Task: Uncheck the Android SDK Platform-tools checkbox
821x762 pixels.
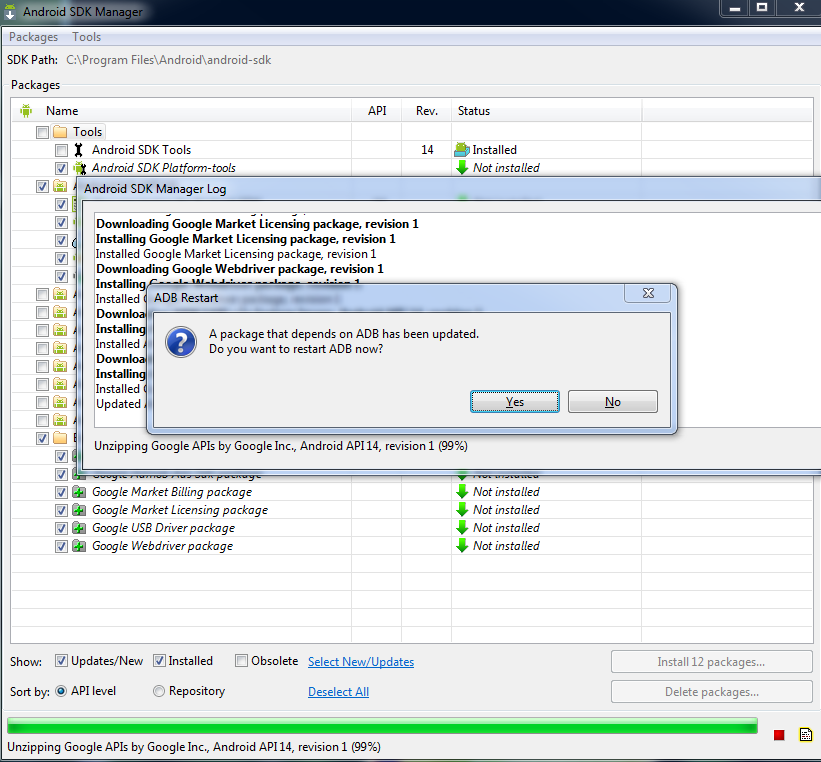Action: pyautogui.click(x=61, y=168)
